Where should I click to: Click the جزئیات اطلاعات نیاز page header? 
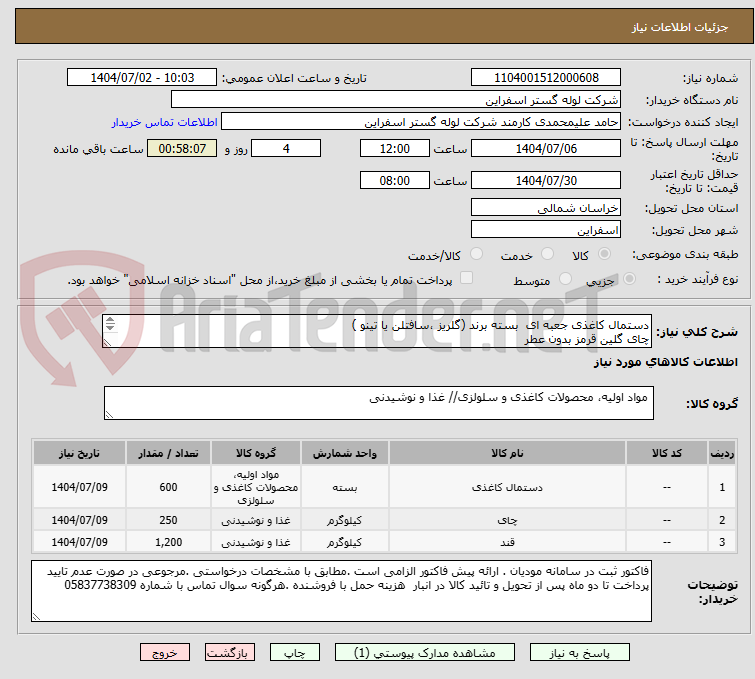384,26
